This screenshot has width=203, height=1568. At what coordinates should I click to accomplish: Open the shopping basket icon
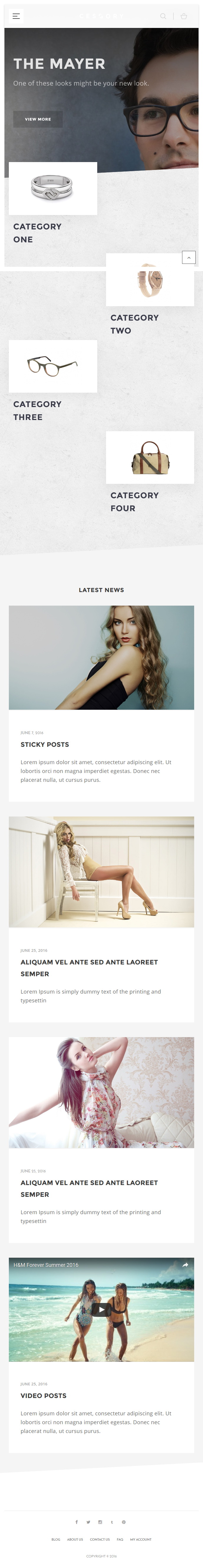pyautogui.click(x=184, y=16)
